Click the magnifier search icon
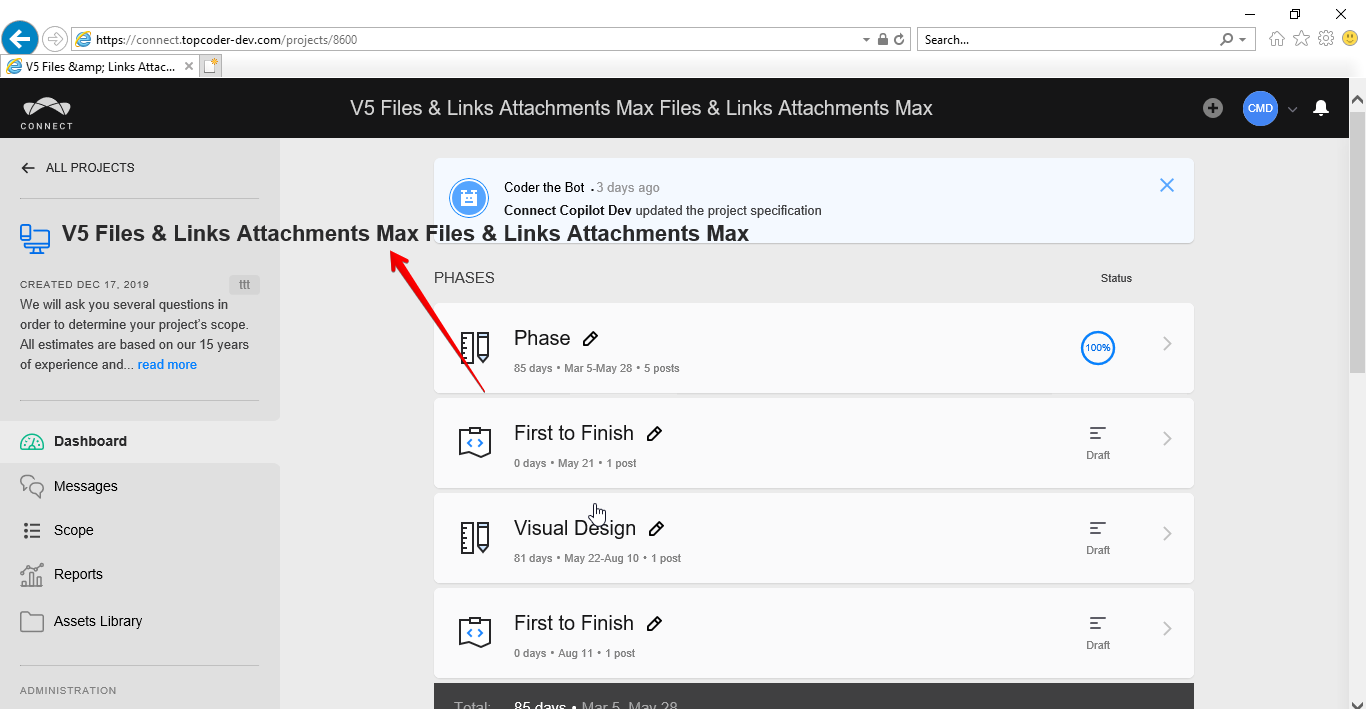Screen dimensions: 1366x709 pyautogui.click(x=1226, y=40)
